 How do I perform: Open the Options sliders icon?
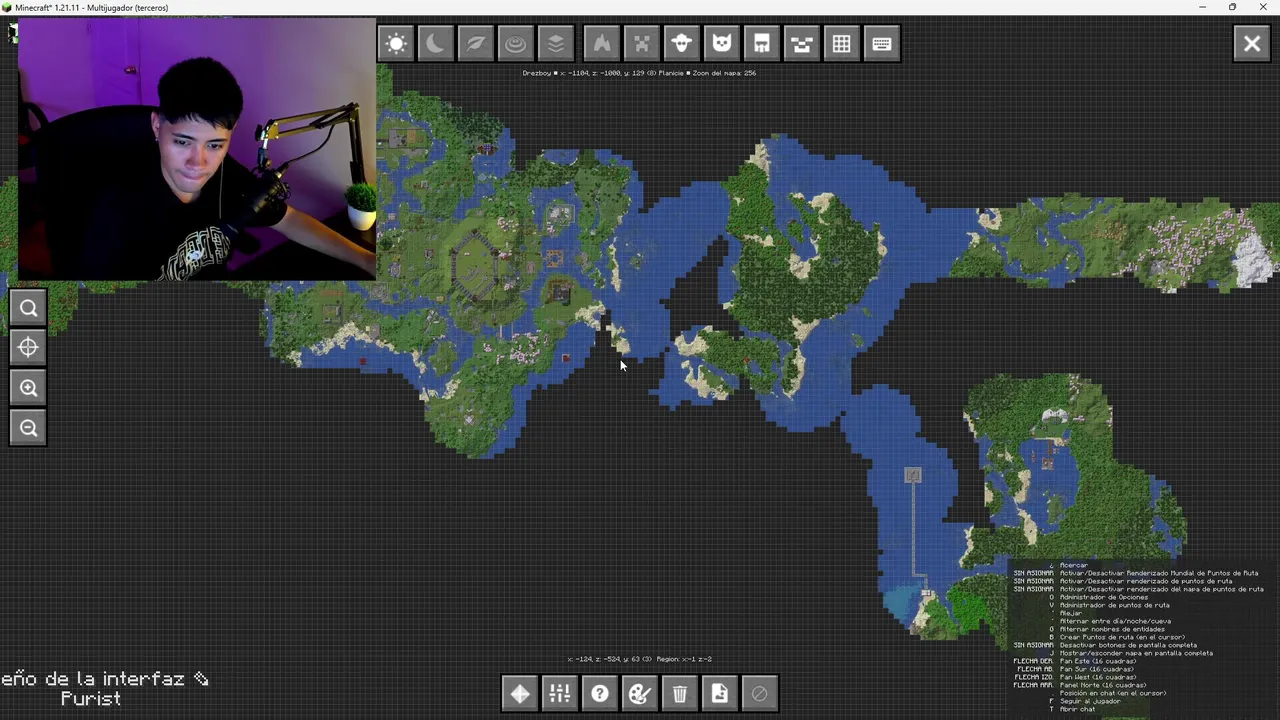pos(560,694)
